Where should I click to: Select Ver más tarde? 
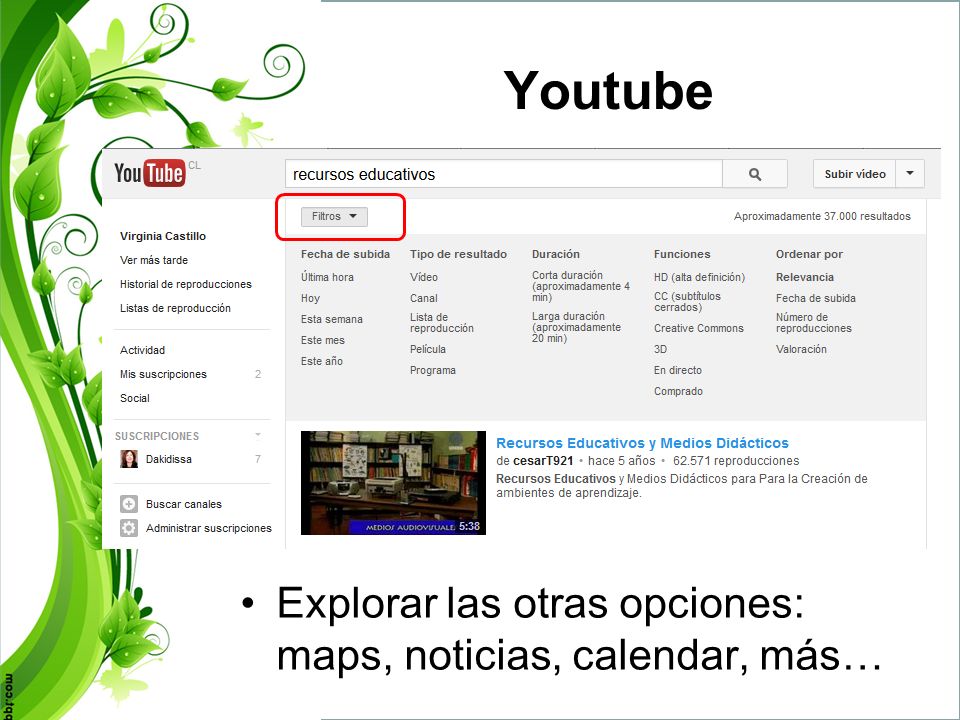[154, 260]
